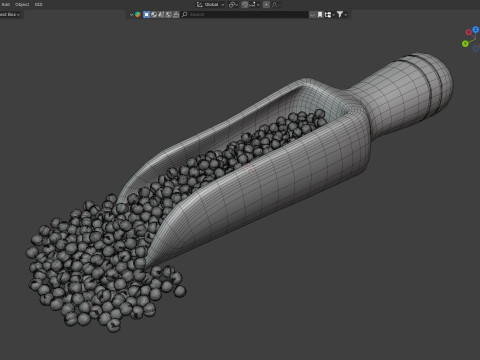Screen dimensions: 480x360
Task: Open proportional editing falloff curve menu
Action: (275, 5)
